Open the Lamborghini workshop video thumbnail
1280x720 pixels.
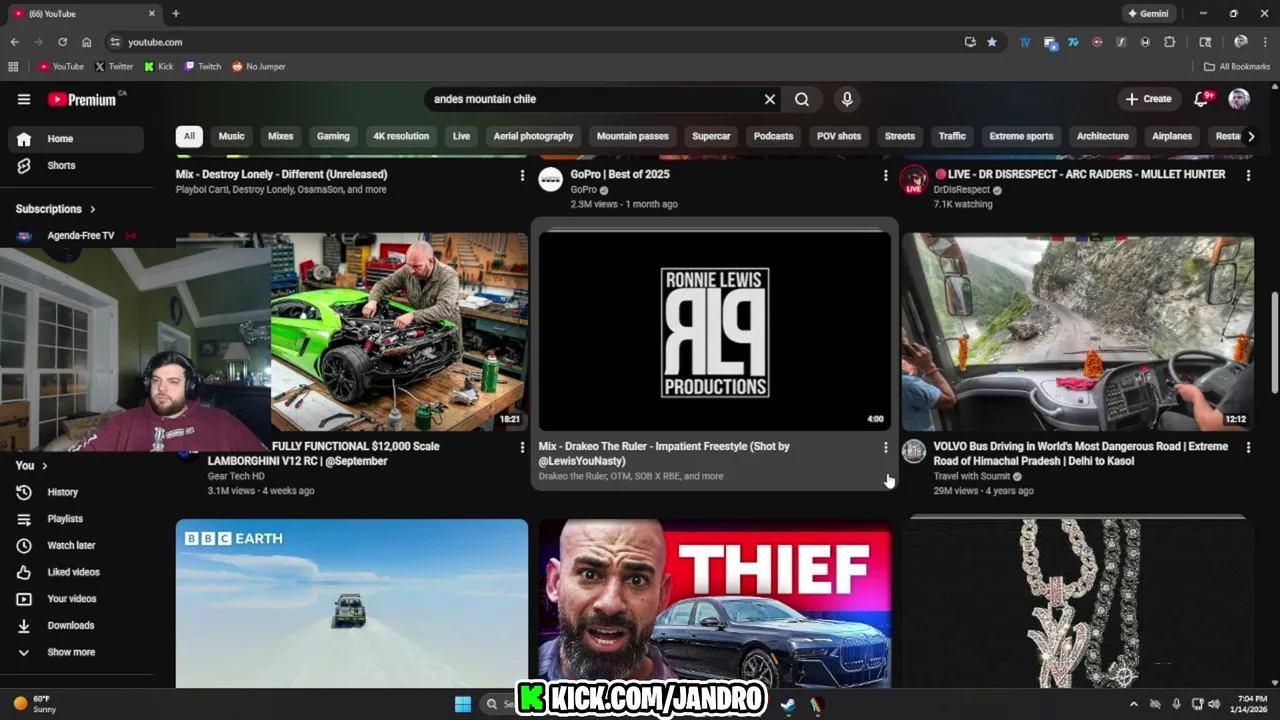point(400,332)
